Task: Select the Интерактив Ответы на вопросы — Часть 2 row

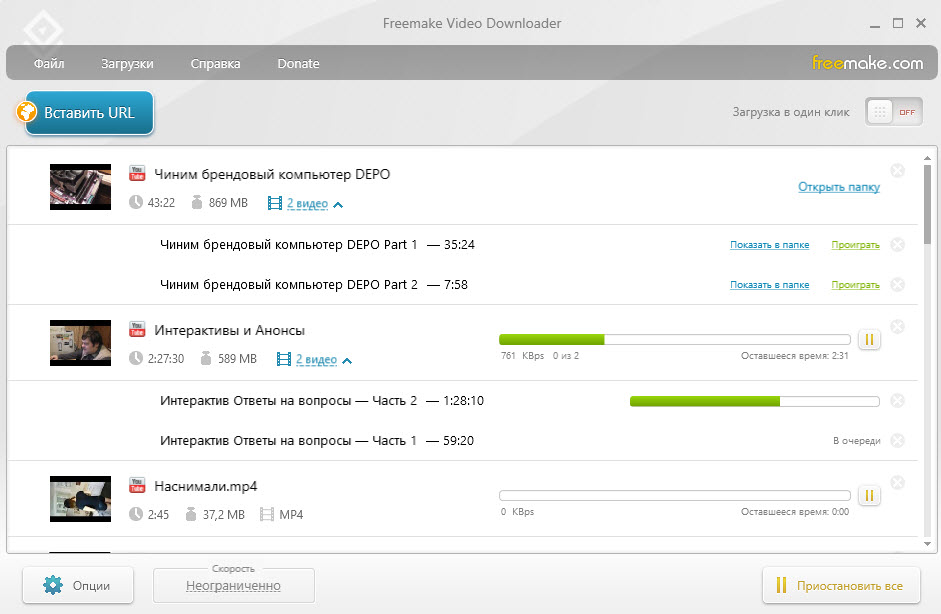Action: click(462, 400)
